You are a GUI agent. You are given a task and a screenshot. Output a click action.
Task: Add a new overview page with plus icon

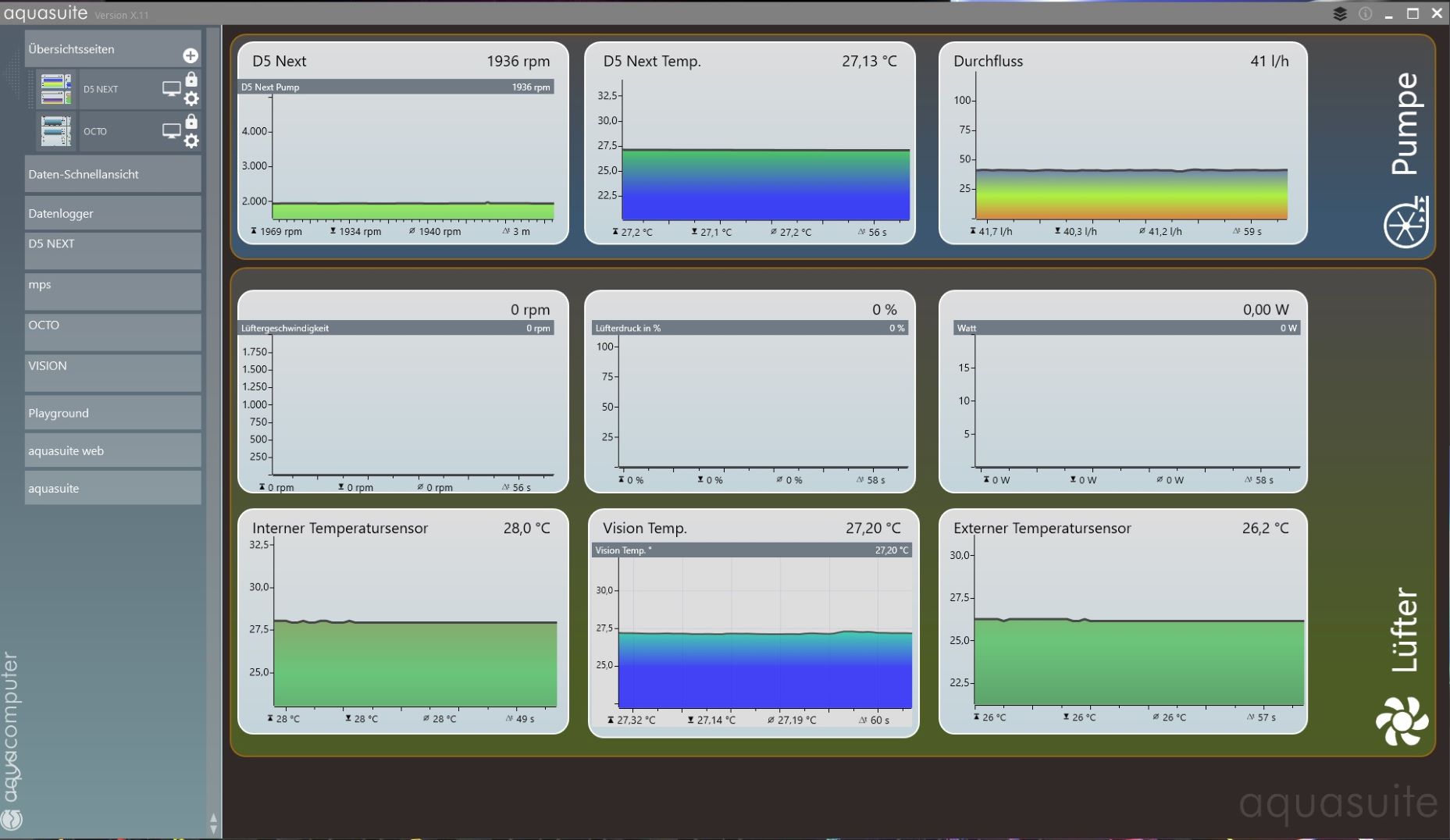pyautogui.click(x=190, y=55)
